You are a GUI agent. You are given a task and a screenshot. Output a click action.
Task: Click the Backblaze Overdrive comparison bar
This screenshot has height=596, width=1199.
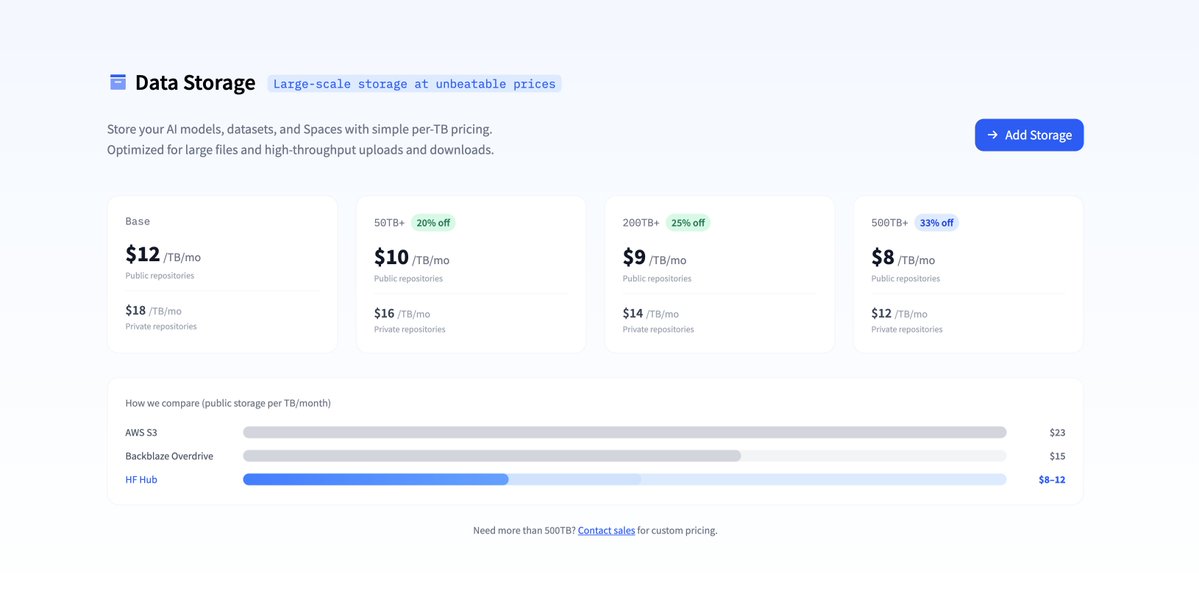(x=492, y=456)
